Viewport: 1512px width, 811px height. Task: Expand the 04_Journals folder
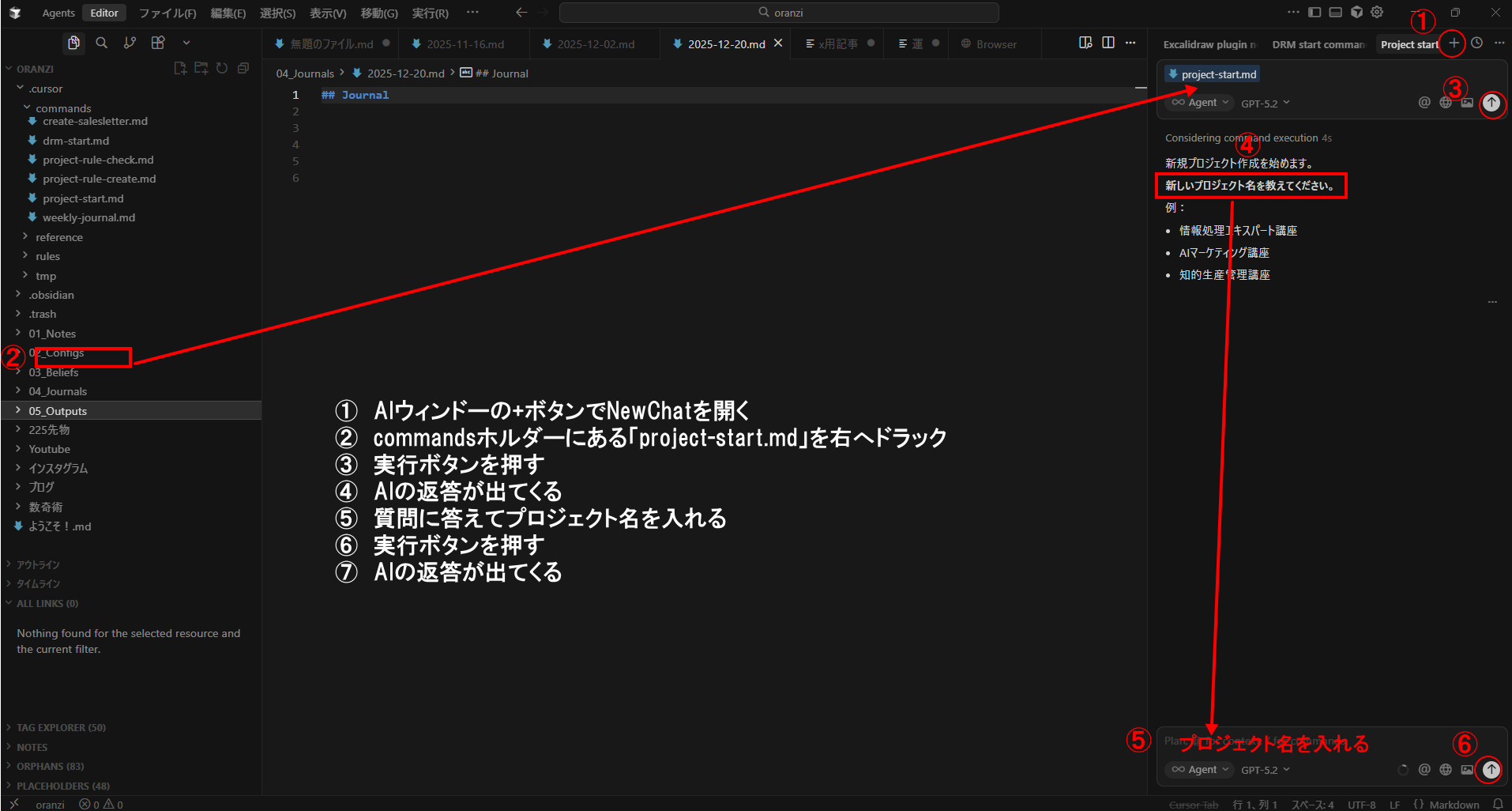pos(58,391)
